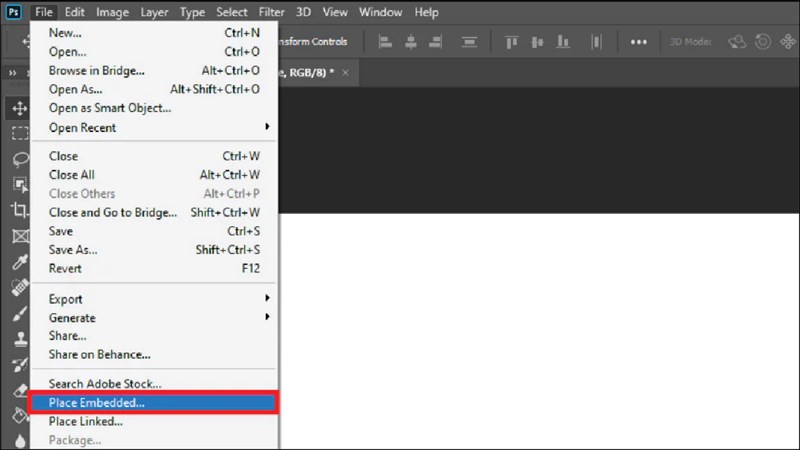Open the Window menu
Screen dimensions: 800x450
[x=380, y=12]
